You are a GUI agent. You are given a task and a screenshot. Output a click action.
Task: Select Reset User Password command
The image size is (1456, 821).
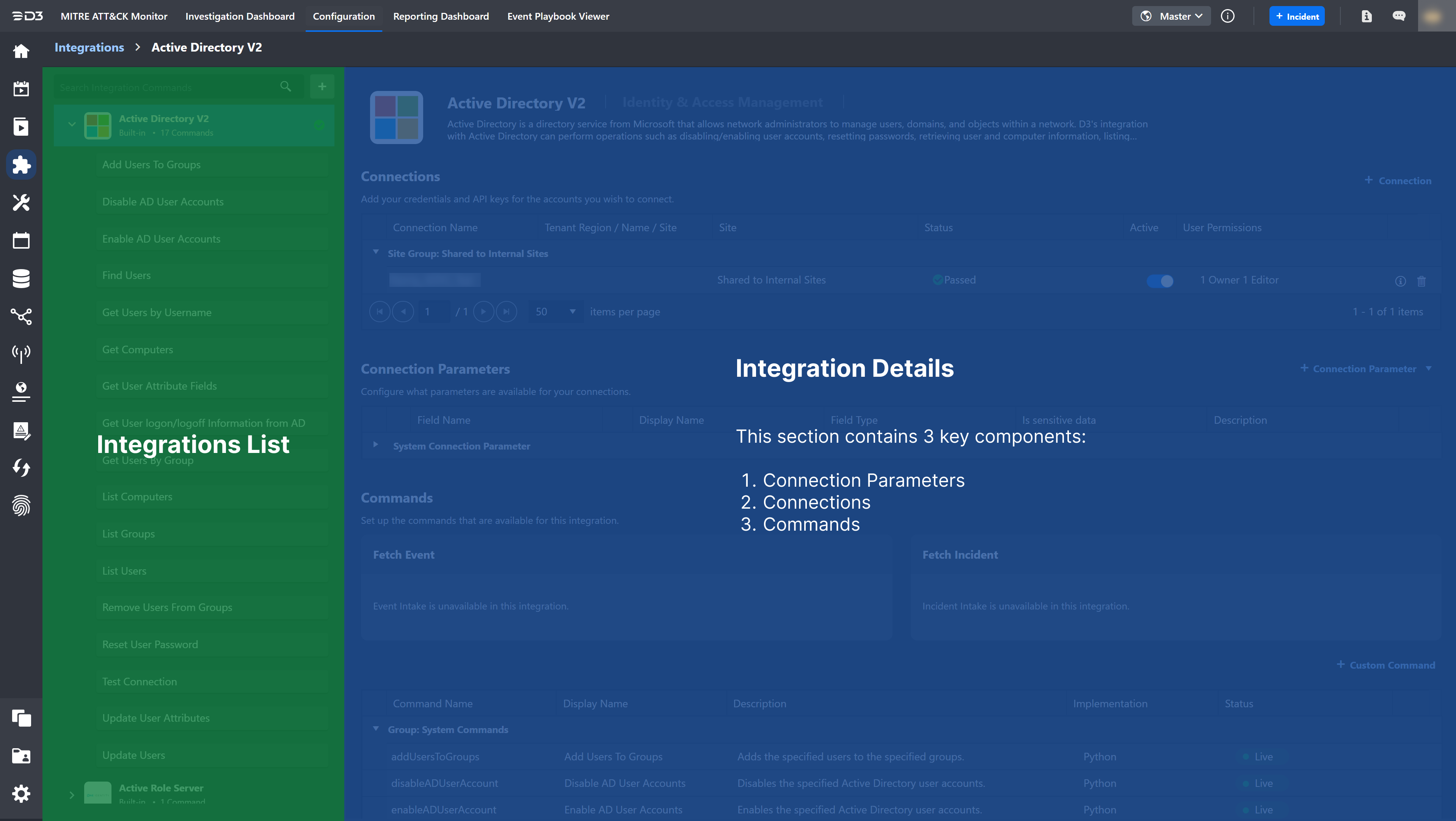150,644
